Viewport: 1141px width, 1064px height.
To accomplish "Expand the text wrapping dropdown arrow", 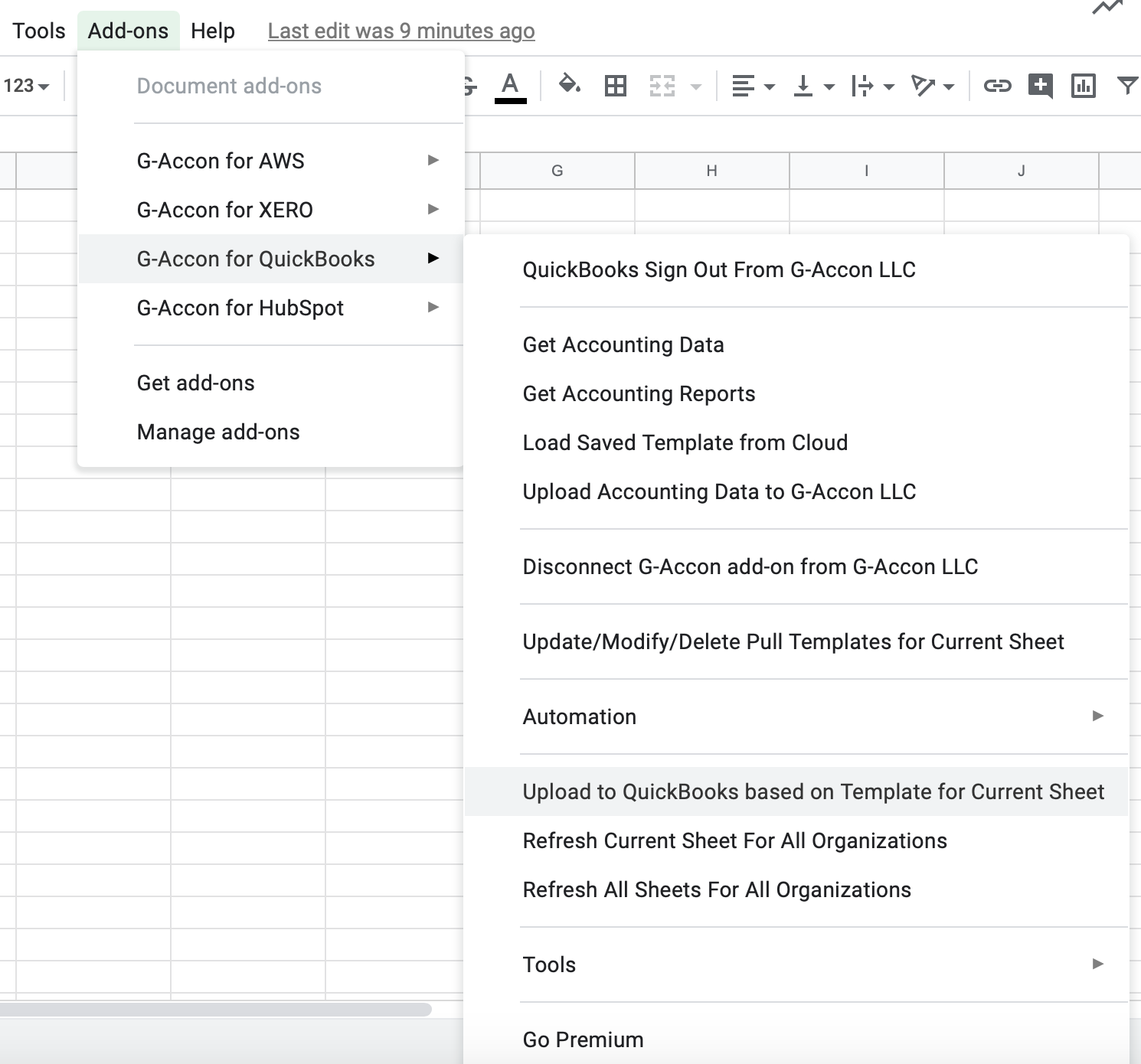I will (x=889, y=86).
